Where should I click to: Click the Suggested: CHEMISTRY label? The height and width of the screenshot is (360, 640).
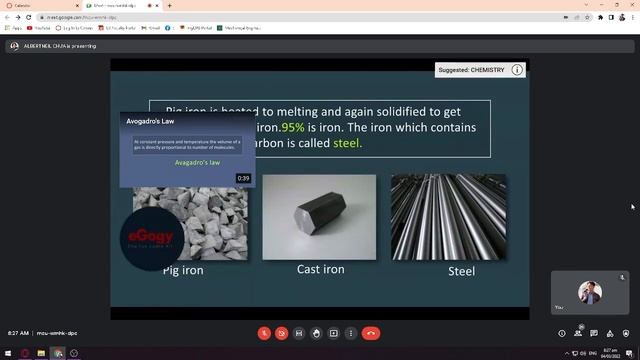pyautogui.click(x=471, y=70)
